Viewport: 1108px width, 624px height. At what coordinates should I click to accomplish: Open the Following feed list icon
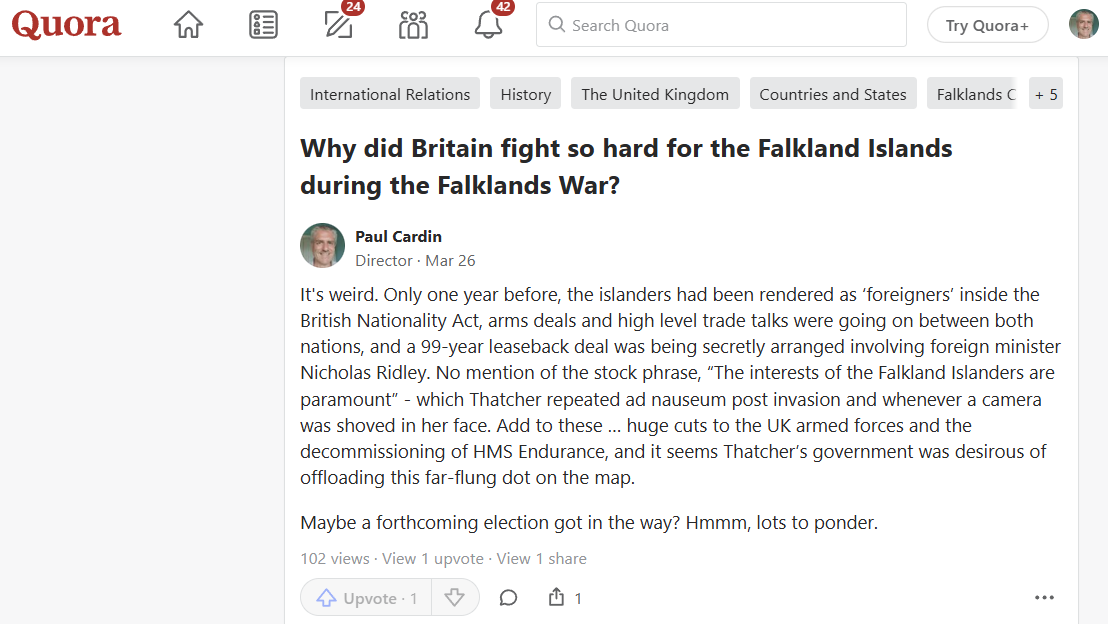click(x=263, y=25)
